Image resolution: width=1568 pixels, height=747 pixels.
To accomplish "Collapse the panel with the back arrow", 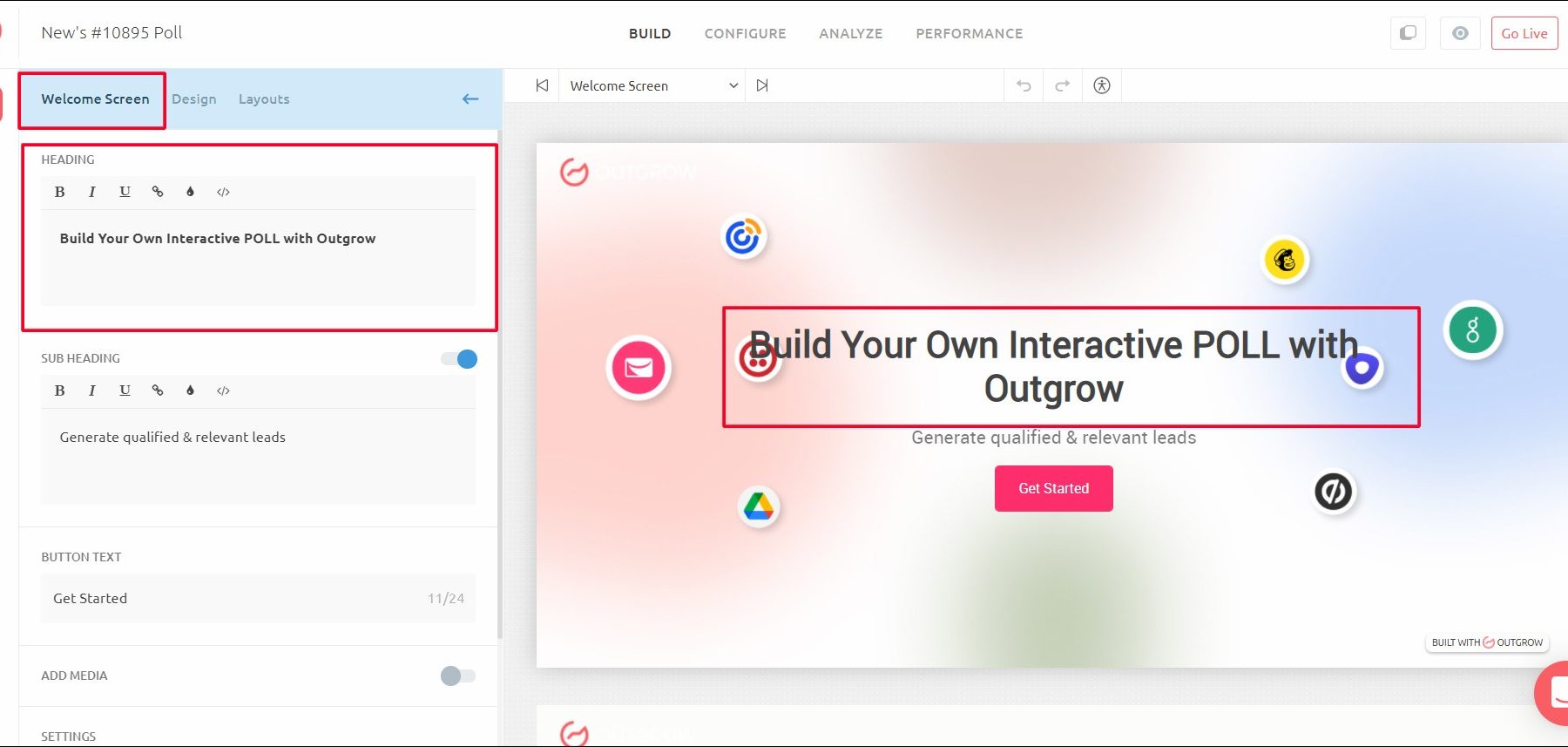I will coord(470,99).
